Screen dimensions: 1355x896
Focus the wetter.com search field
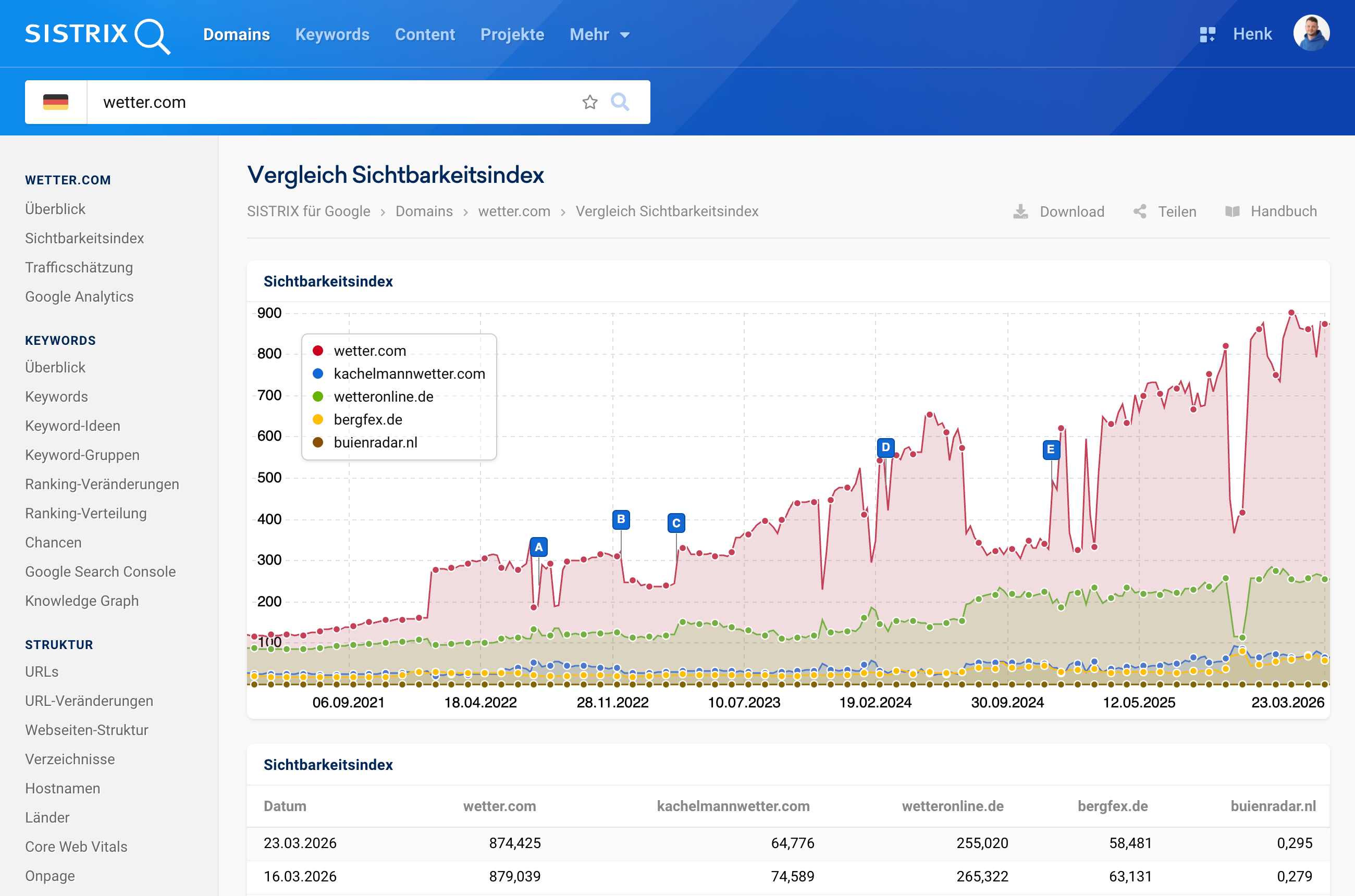[331, 102]
